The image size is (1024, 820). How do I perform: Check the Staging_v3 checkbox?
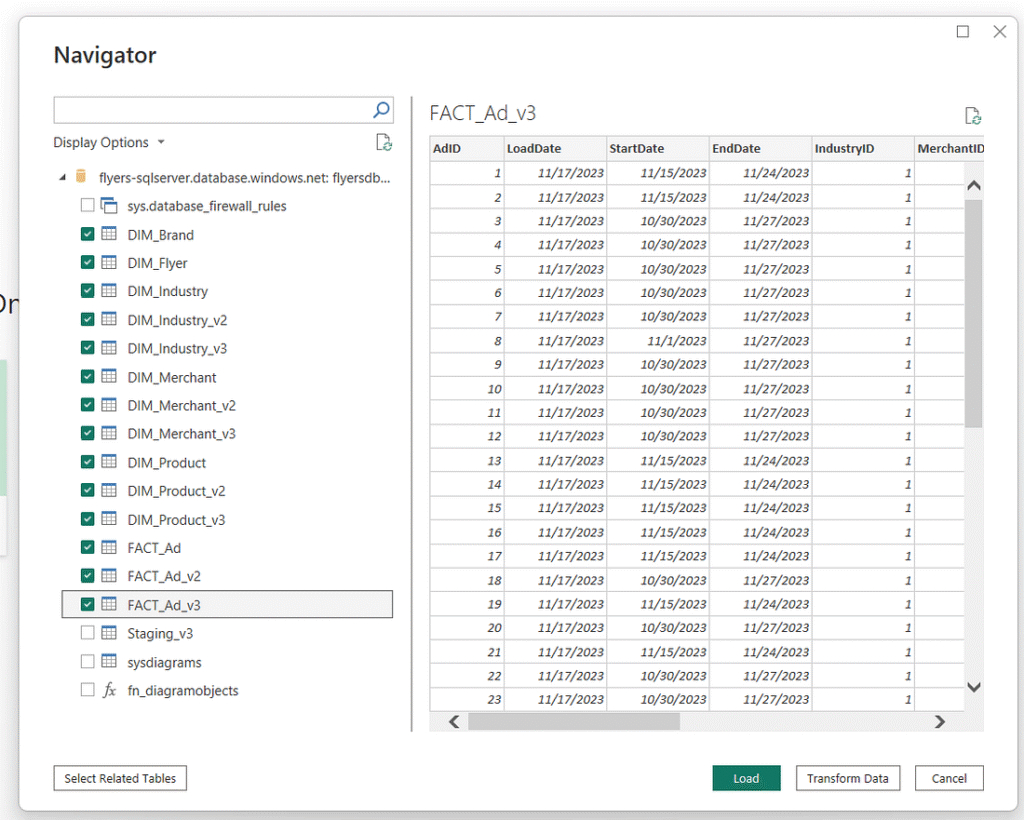[88, 633]
